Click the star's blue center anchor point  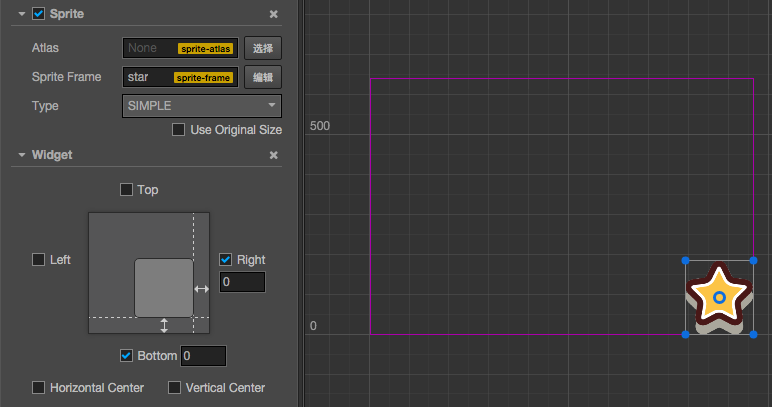pos(719,298)
